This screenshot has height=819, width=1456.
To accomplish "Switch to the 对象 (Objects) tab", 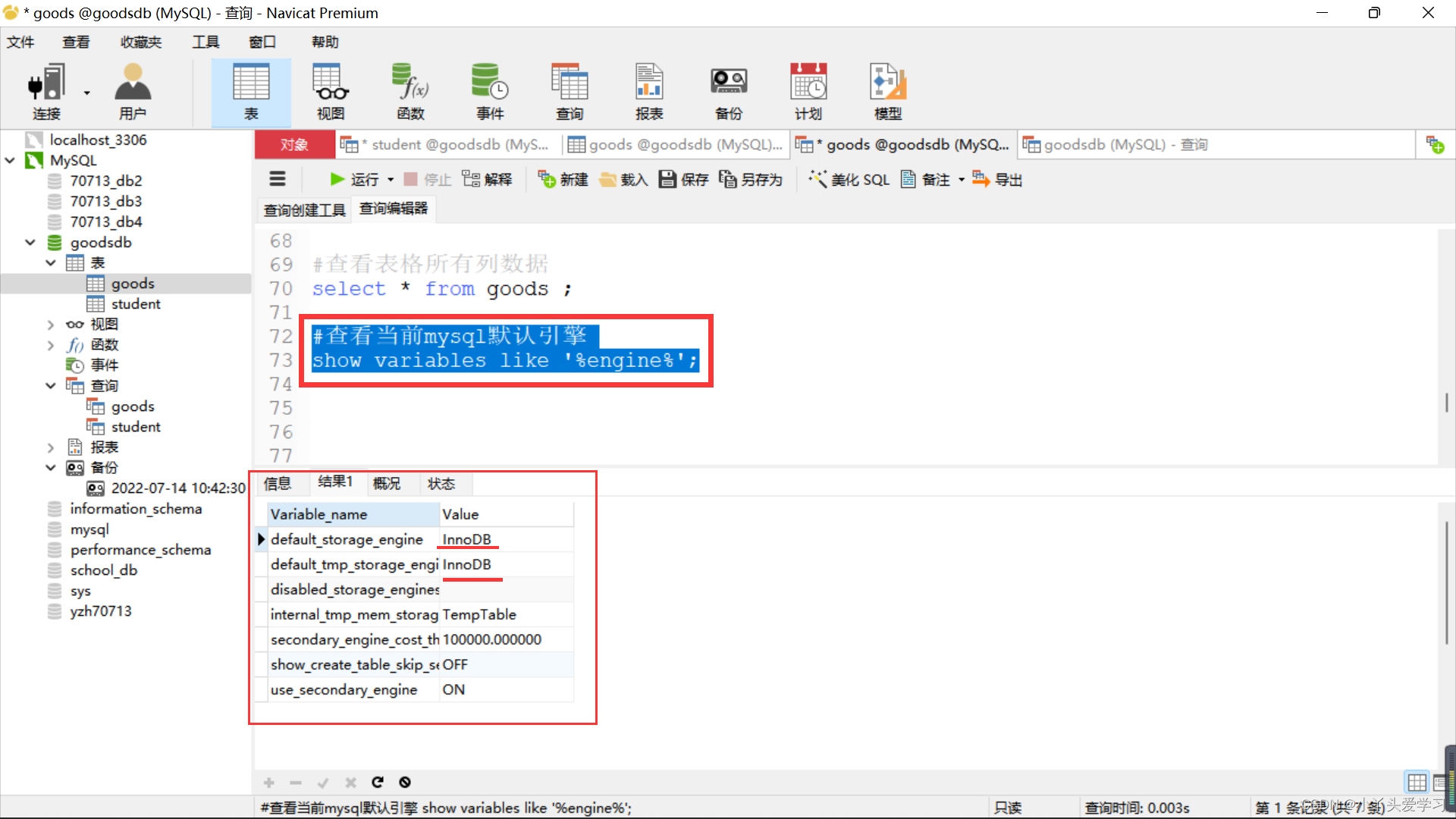I will 294,144.
